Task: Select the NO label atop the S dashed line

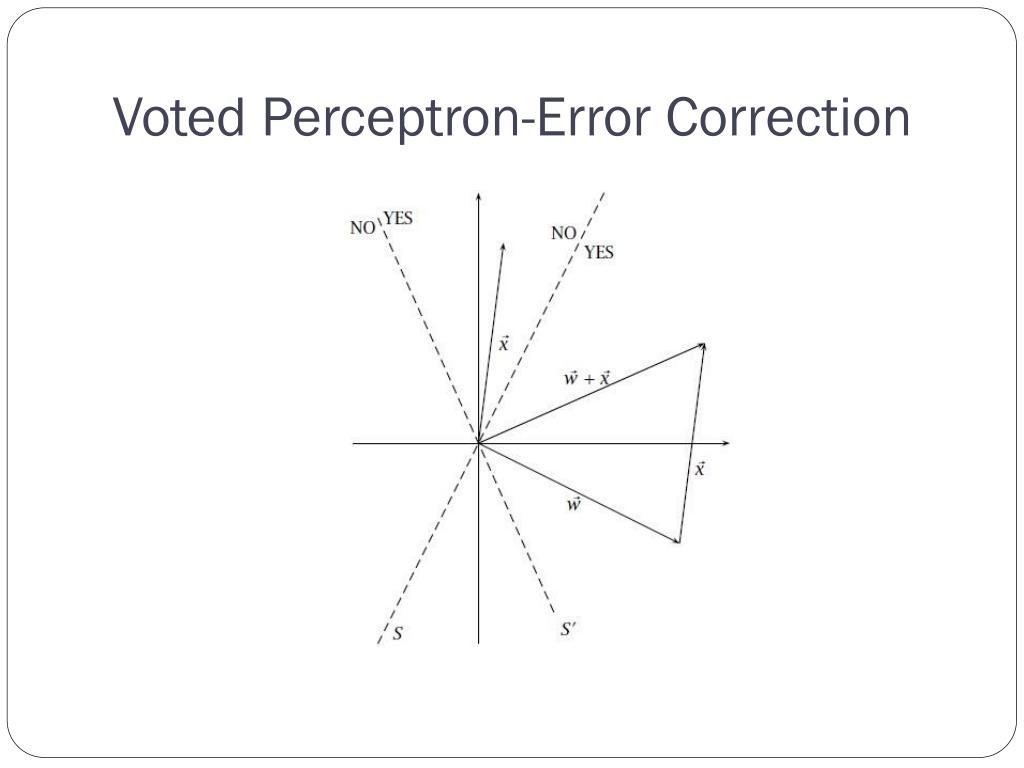Action: (564, 233)
